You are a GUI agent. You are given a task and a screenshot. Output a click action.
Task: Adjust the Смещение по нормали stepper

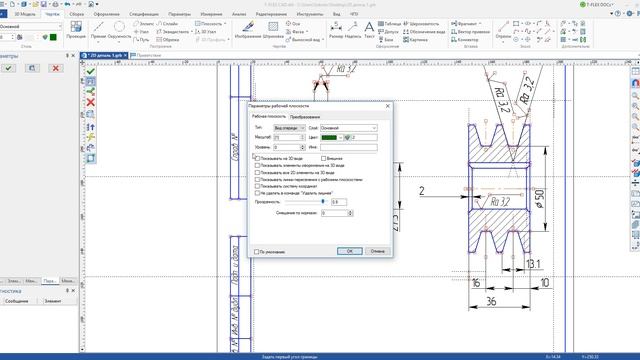click(350, 213)
